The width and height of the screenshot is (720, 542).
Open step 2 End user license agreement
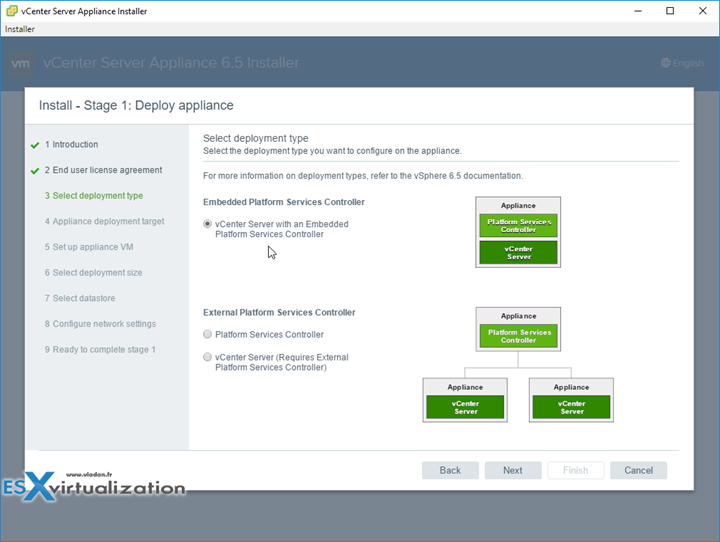pos(103,171)
